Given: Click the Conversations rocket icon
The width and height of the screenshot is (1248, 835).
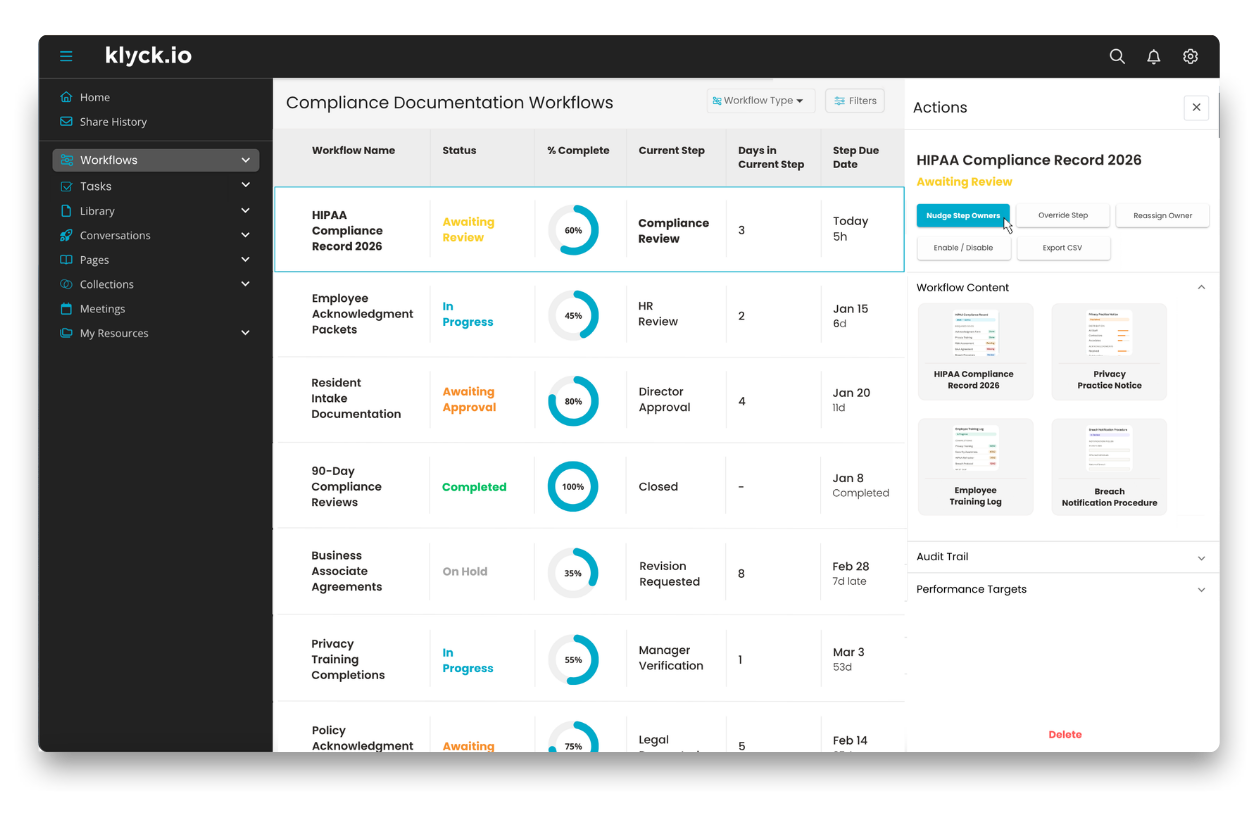Looking at the screenshot, I should tap(66, 236).
